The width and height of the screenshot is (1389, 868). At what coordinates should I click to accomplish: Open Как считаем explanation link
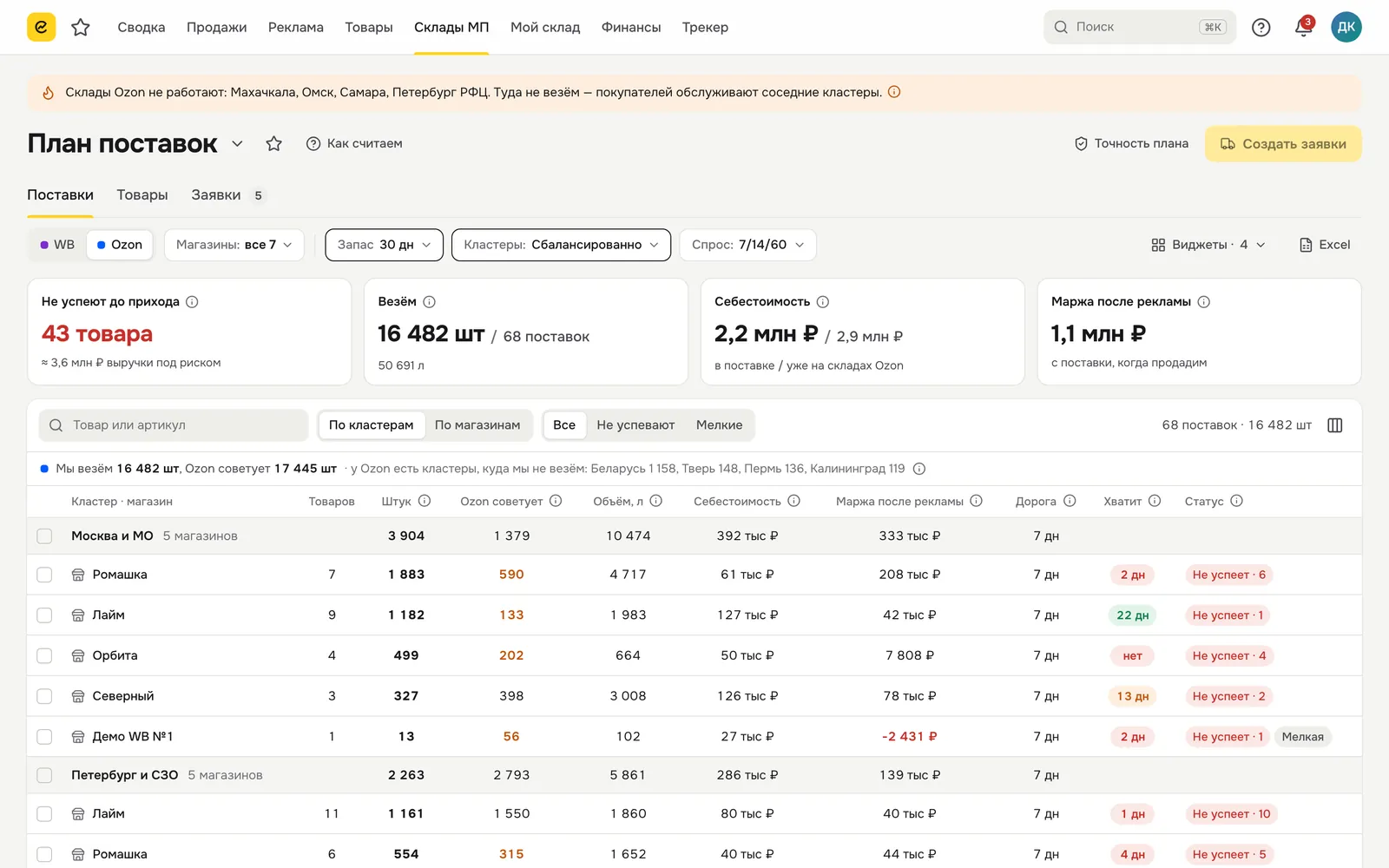pos(354,143)
